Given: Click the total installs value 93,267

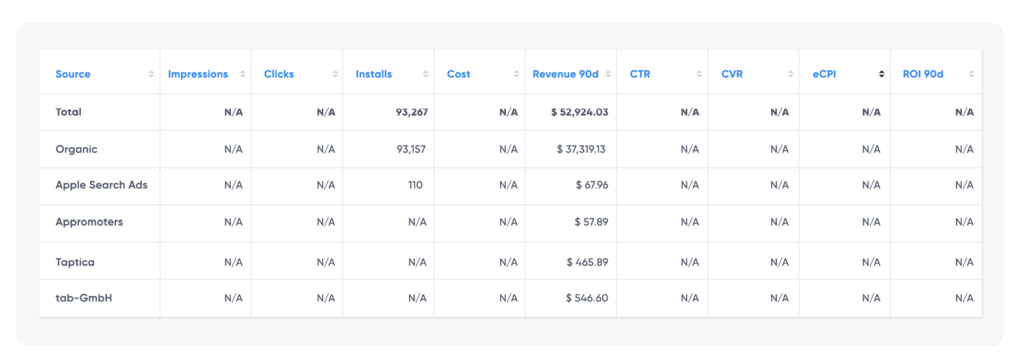Looking at the screenshot, I should point(411,112).
